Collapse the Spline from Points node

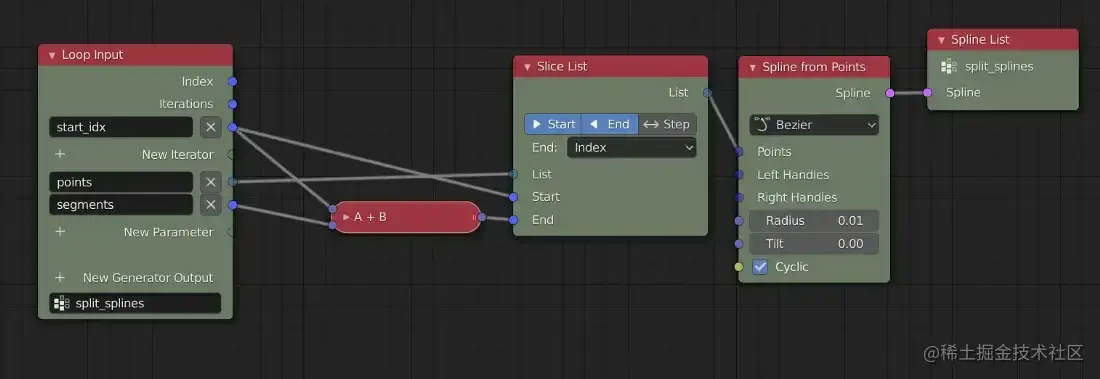coord(753,67)
